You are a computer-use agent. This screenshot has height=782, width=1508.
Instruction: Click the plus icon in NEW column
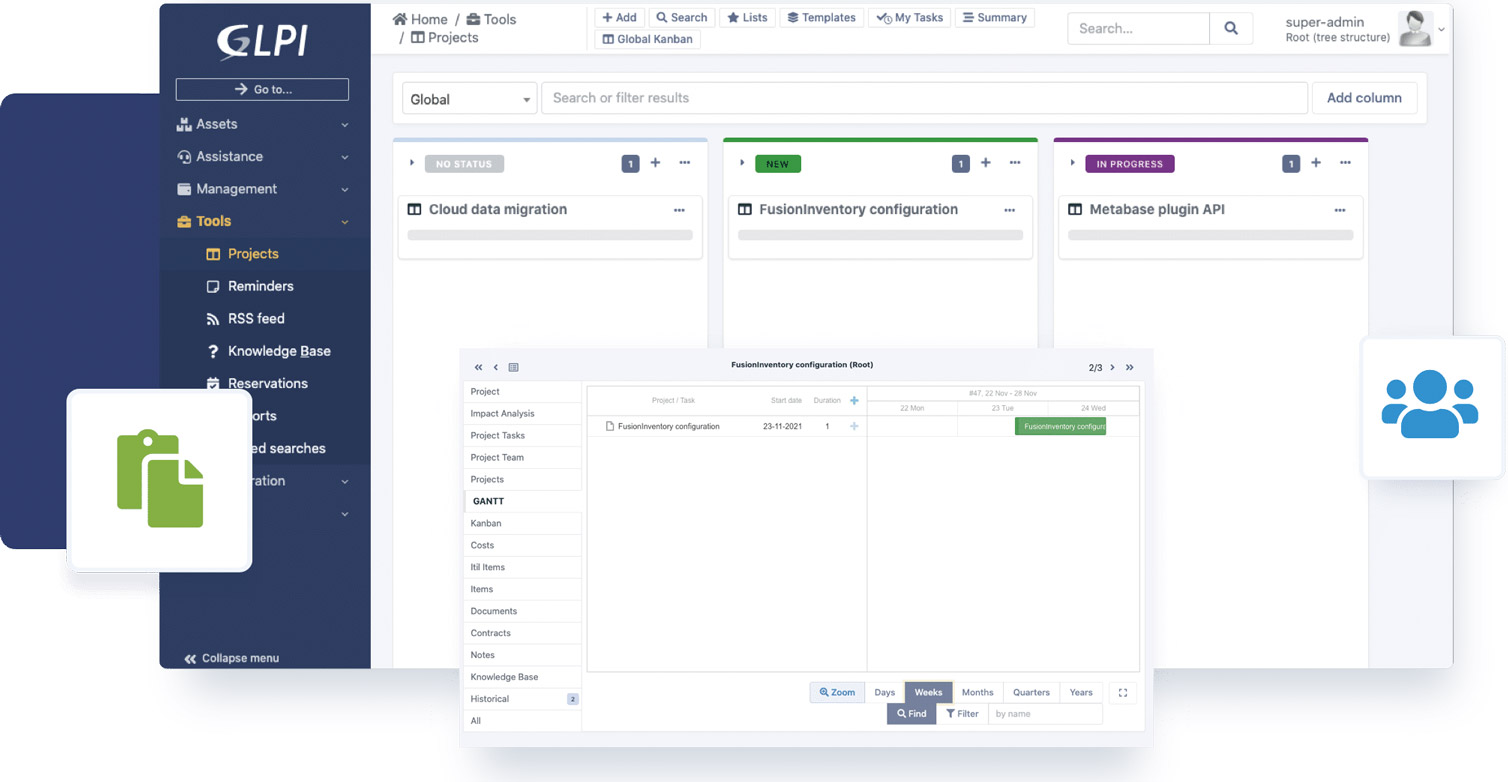pyautogui.click(x=985, y=163)
